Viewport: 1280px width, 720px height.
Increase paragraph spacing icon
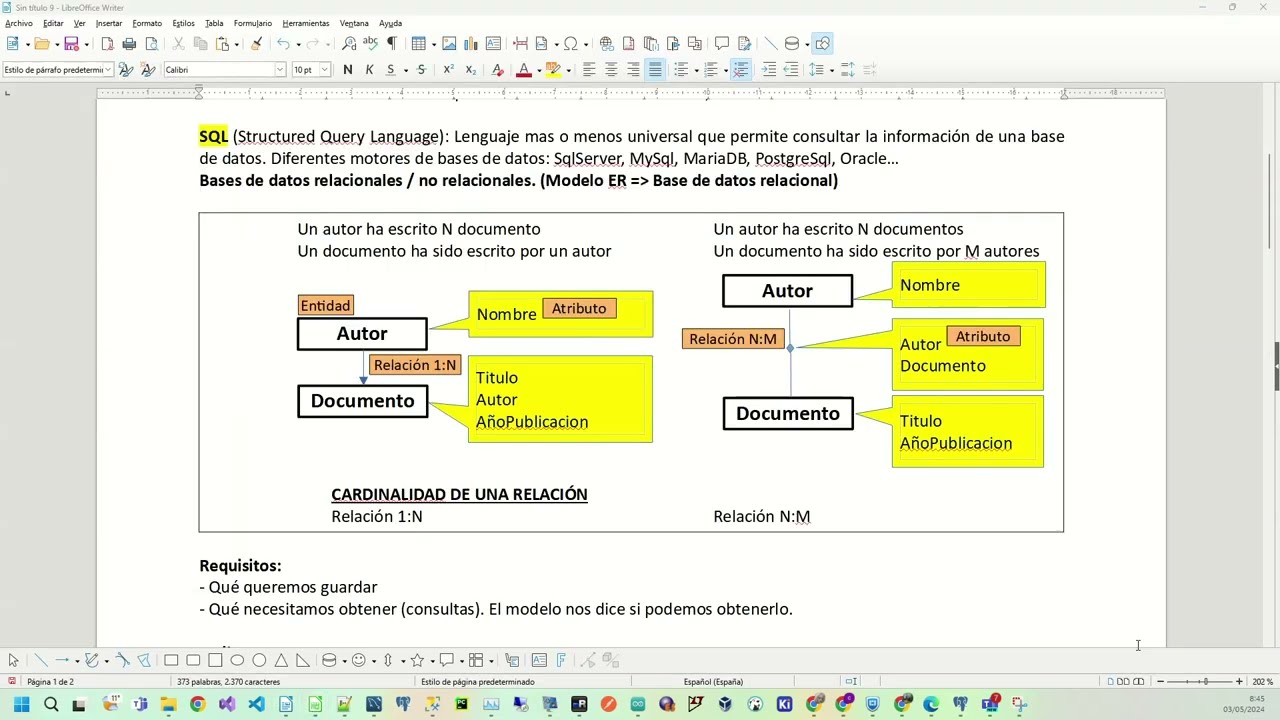click(847, 70)
